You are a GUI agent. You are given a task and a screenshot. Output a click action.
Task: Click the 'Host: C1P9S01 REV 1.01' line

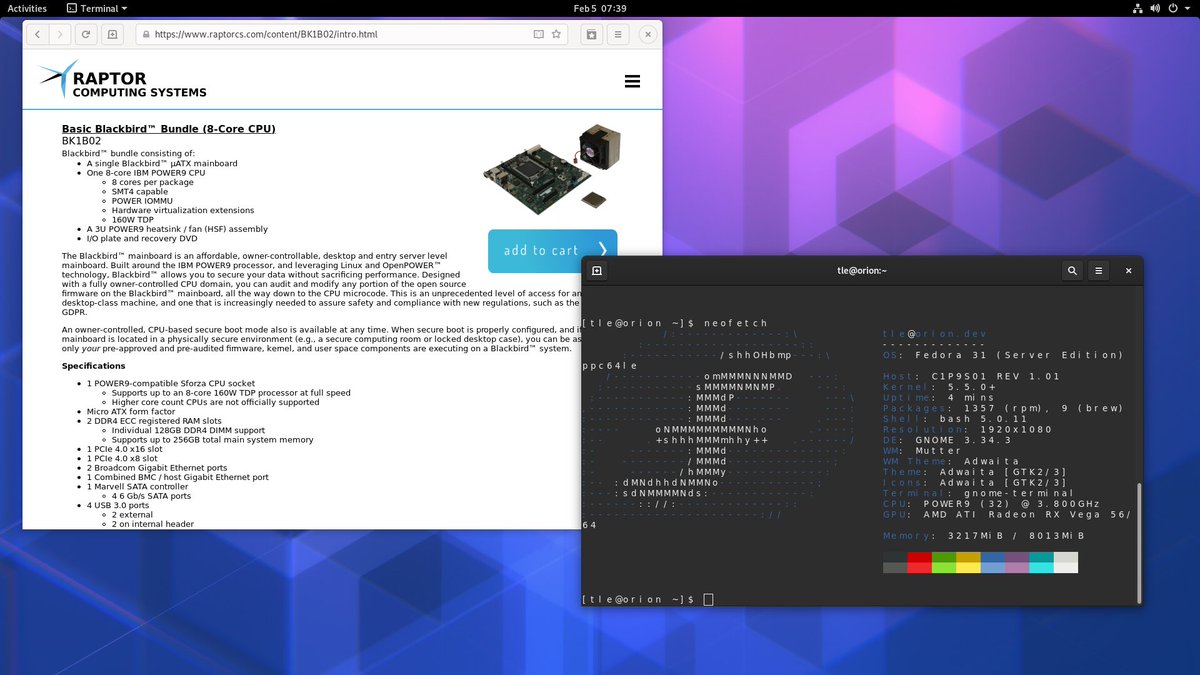coord(973,376)
